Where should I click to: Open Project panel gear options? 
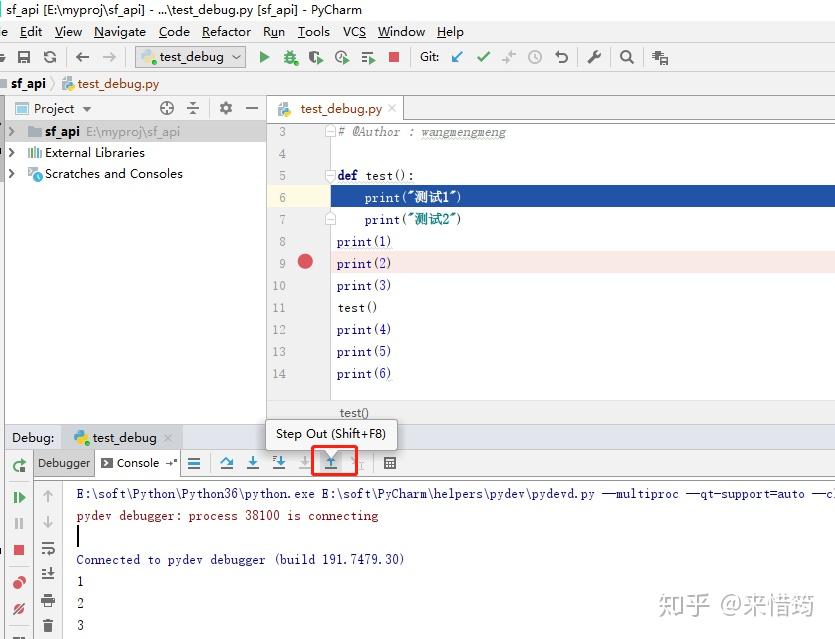pyautogui.click(x=226, y=108)
